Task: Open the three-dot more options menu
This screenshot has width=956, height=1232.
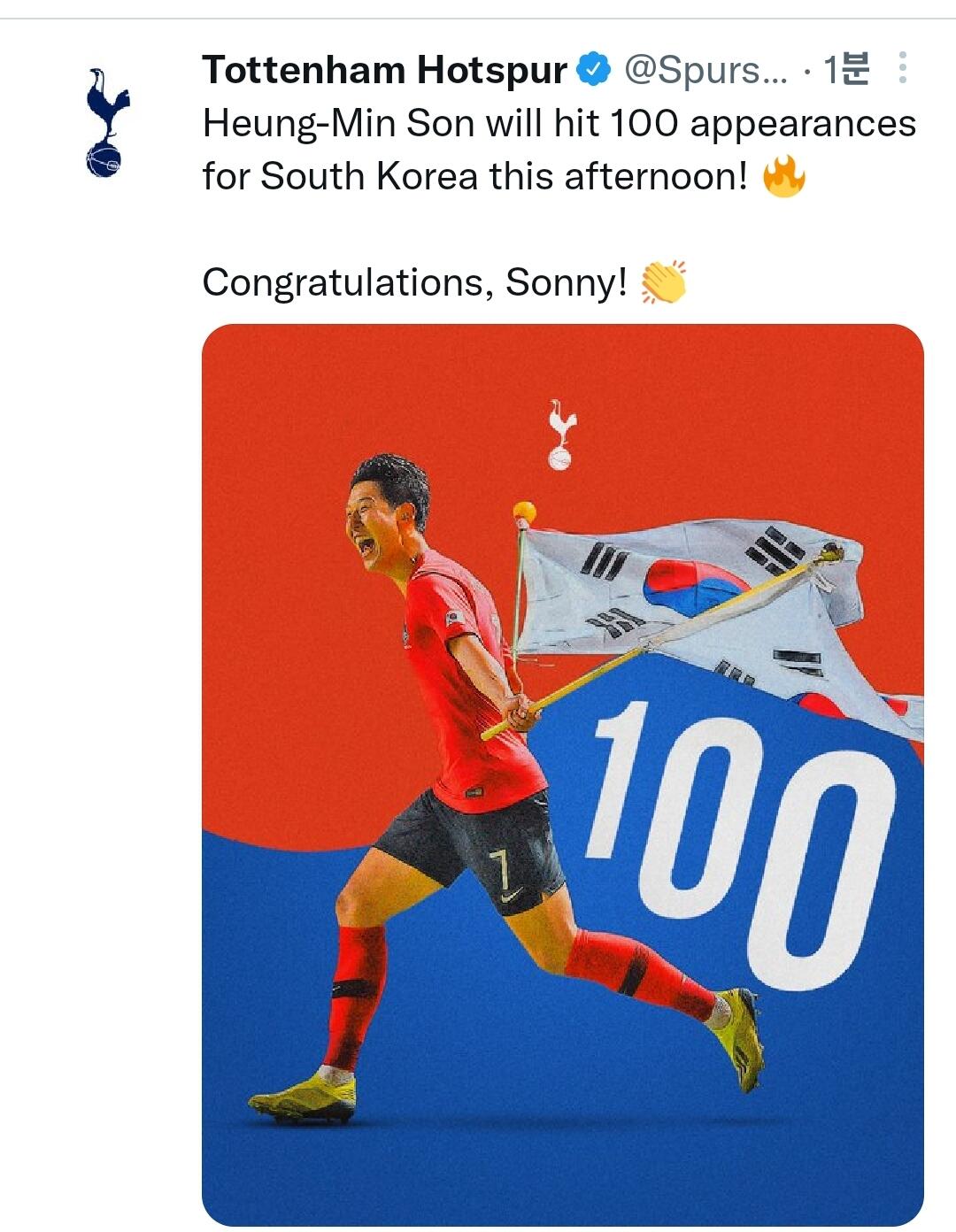Action: tap(902, 68)
